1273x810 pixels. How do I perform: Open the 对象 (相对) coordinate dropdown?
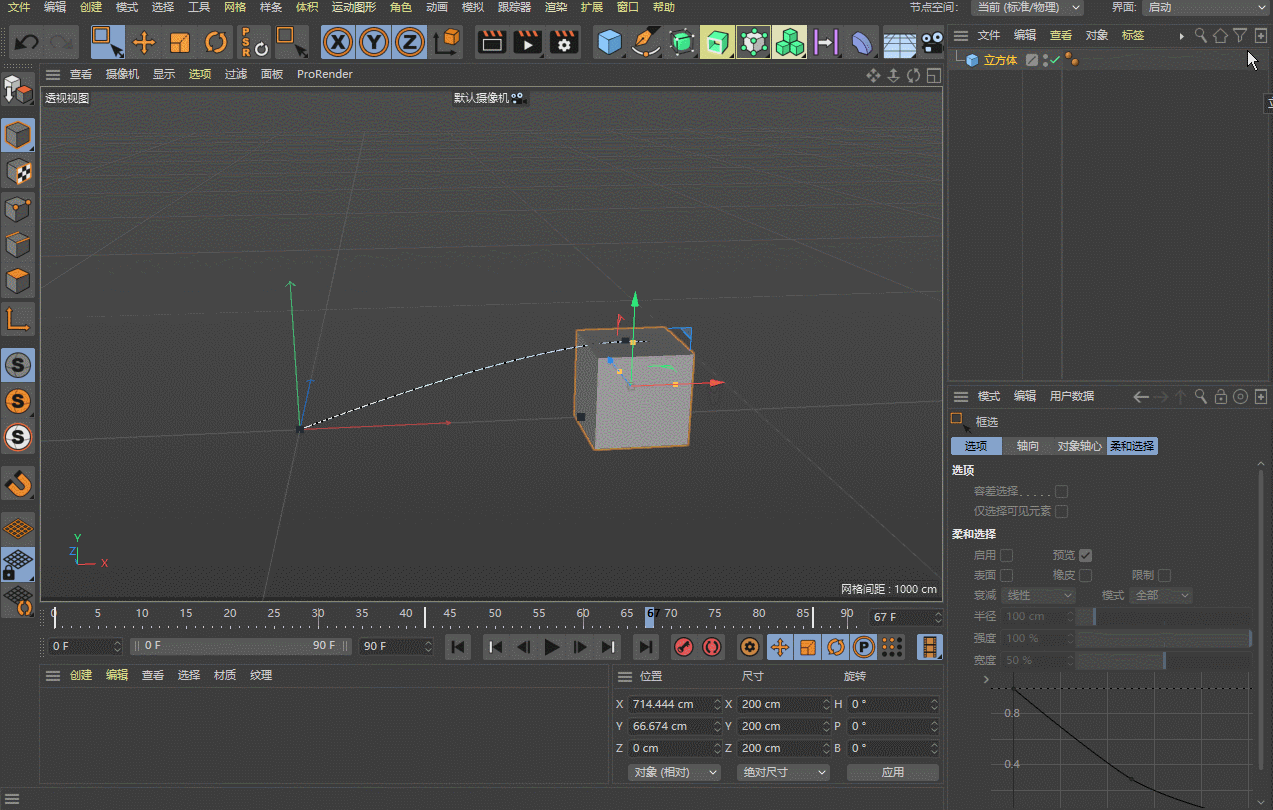675,772
